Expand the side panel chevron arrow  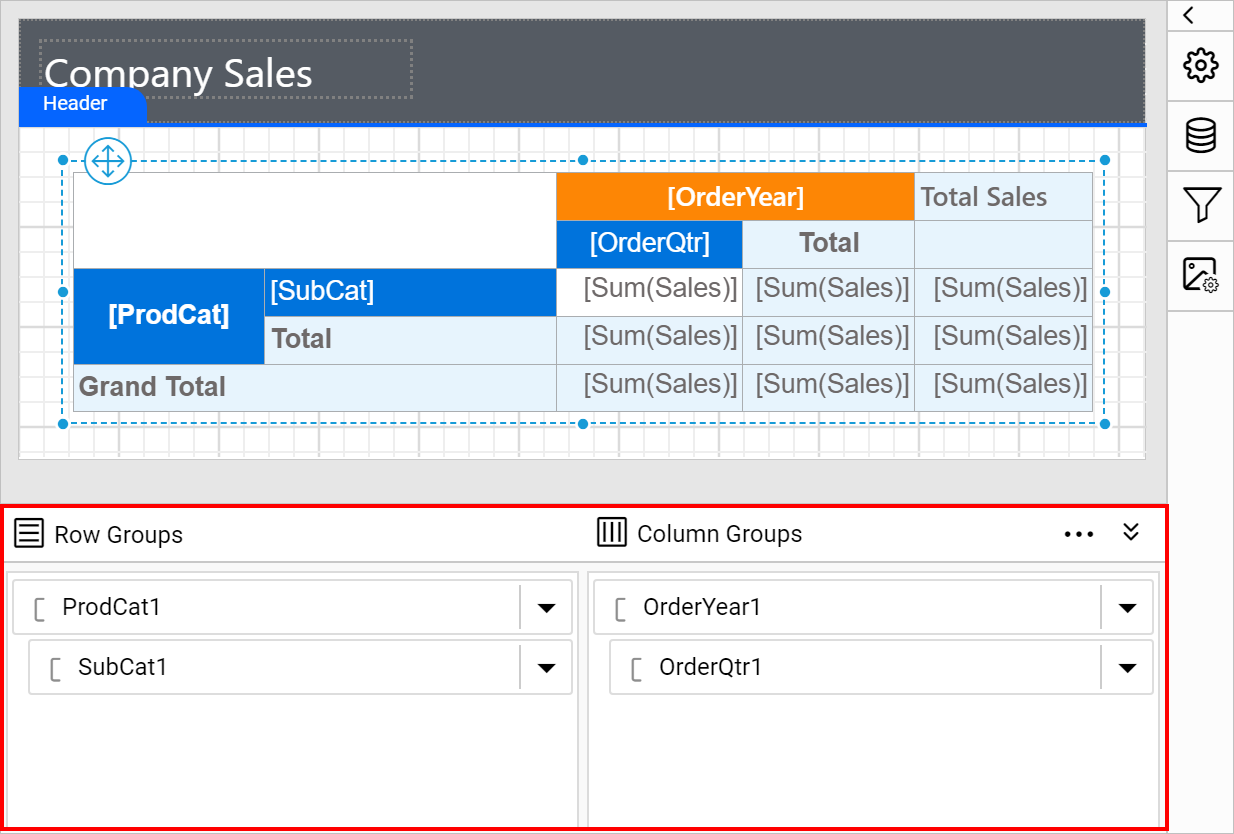click(1188, 15)
